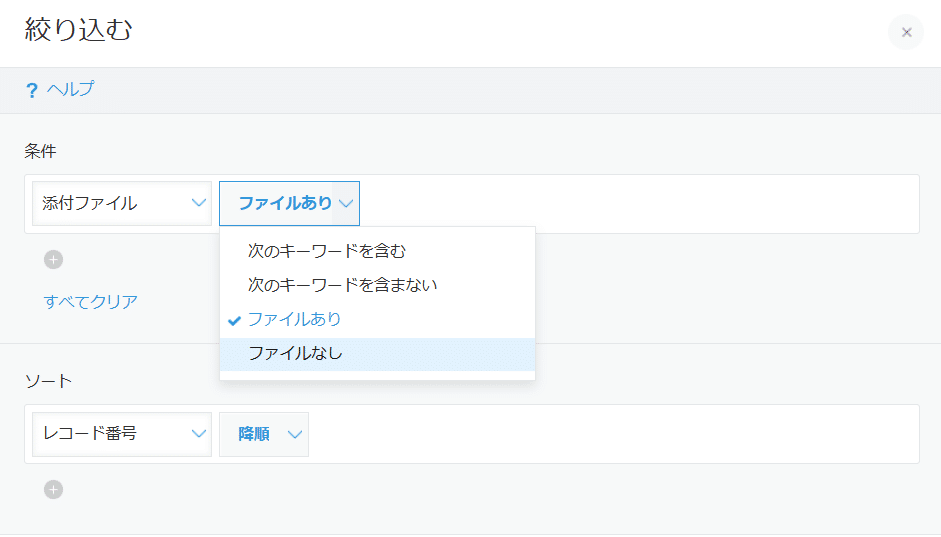Add a sort rule with the plus icon under ソート
This screenshot has height=537, width=941.
[x=54, y=490]
